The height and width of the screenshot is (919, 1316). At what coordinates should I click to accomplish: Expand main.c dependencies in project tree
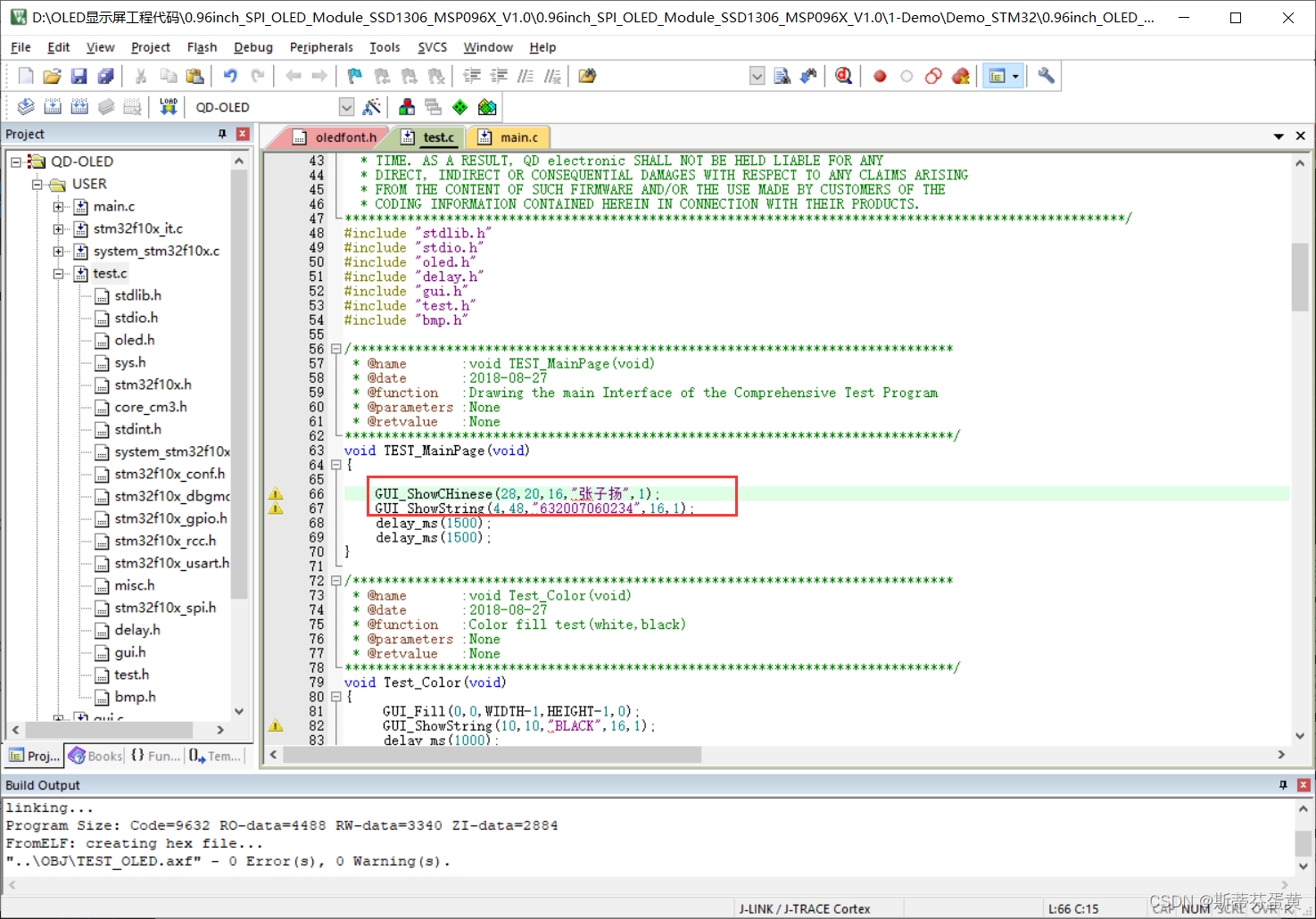click(59, 206)
